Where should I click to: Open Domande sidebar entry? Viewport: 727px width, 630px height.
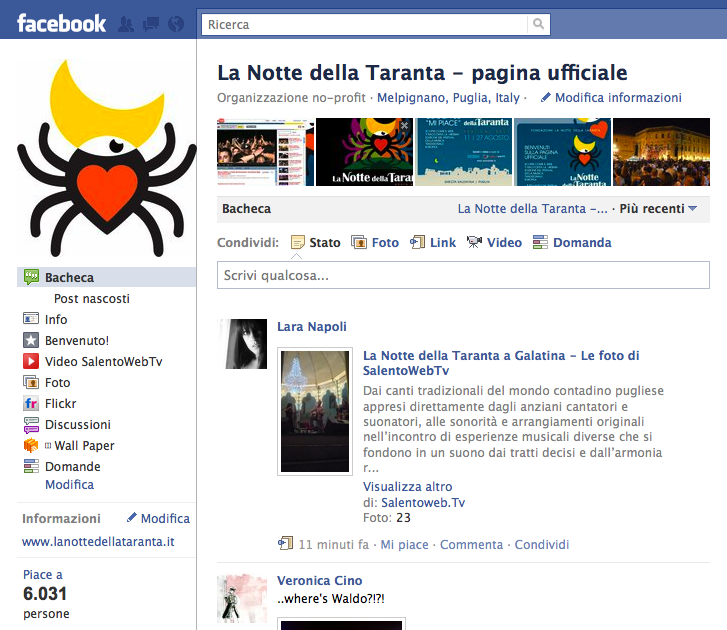[x=73, y=467]
